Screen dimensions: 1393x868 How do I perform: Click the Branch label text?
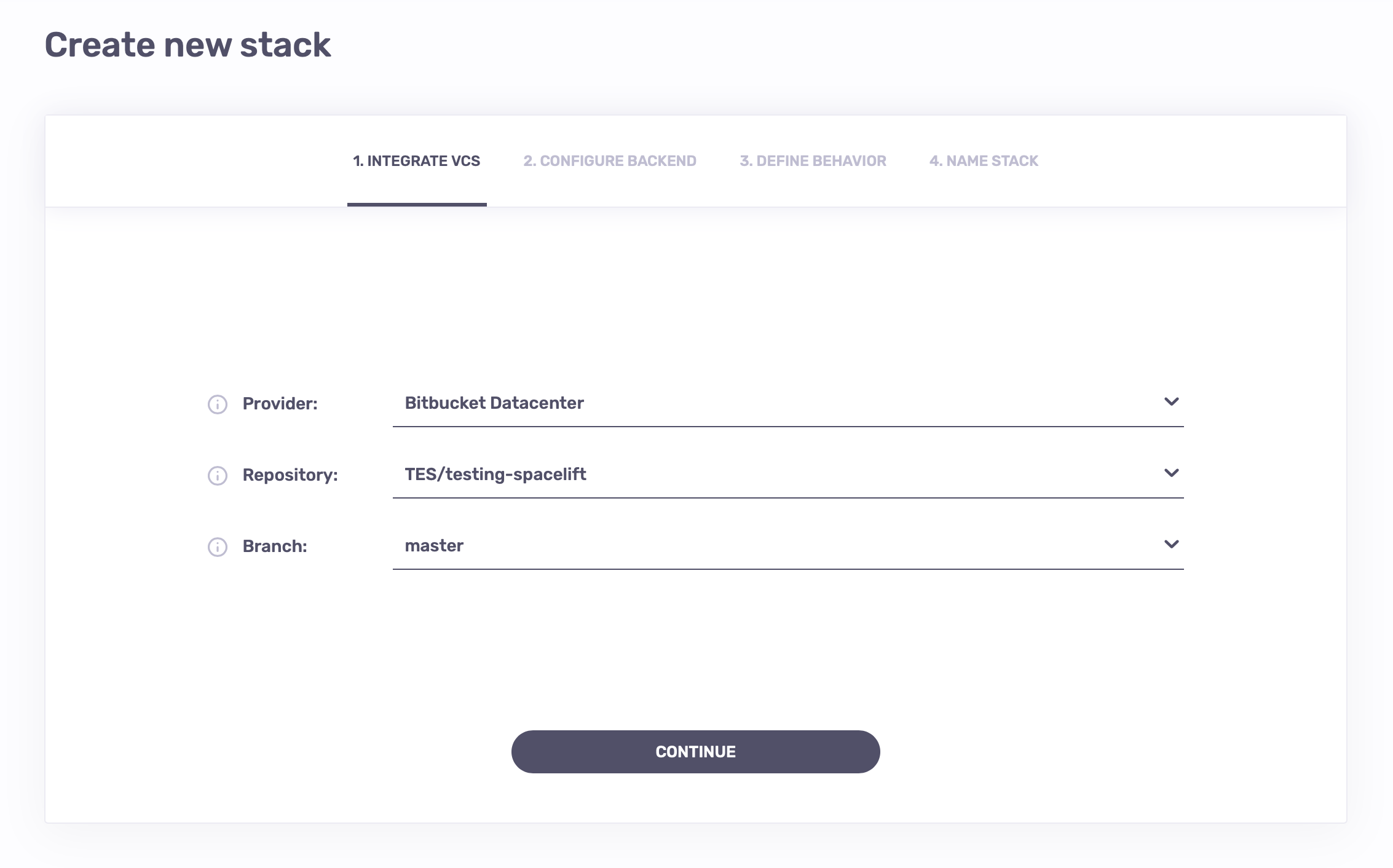click(275, 545)
